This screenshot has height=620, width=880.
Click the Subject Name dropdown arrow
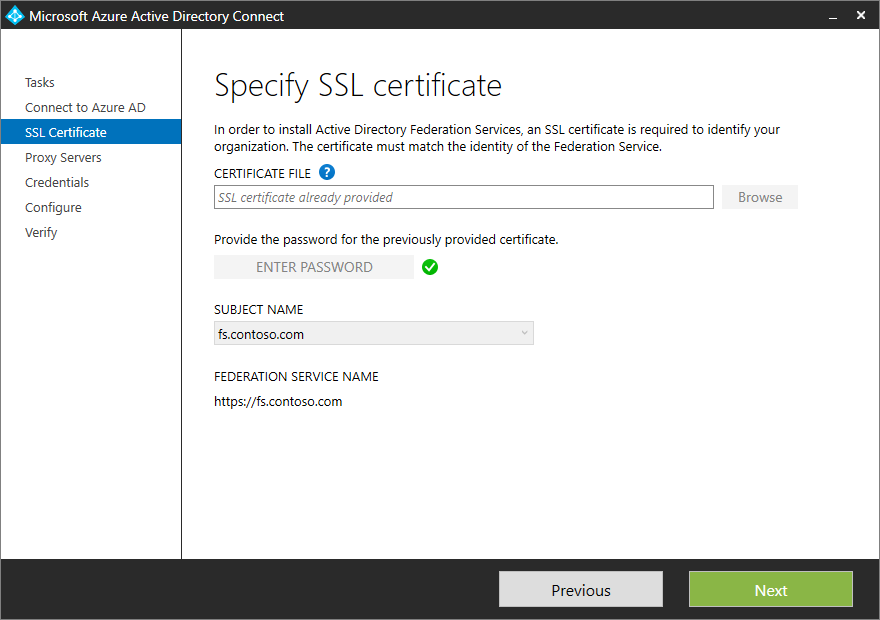point(523,333)
